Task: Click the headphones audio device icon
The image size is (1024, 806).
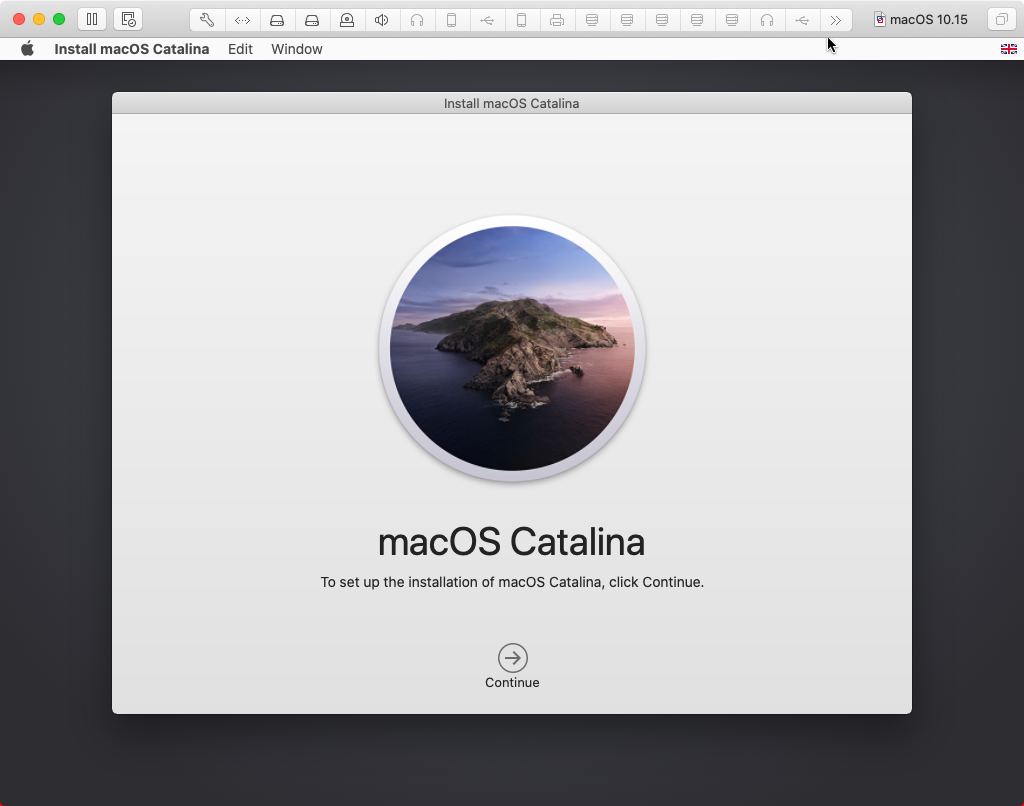Action: pyautogui.click(x=417, y=19)
